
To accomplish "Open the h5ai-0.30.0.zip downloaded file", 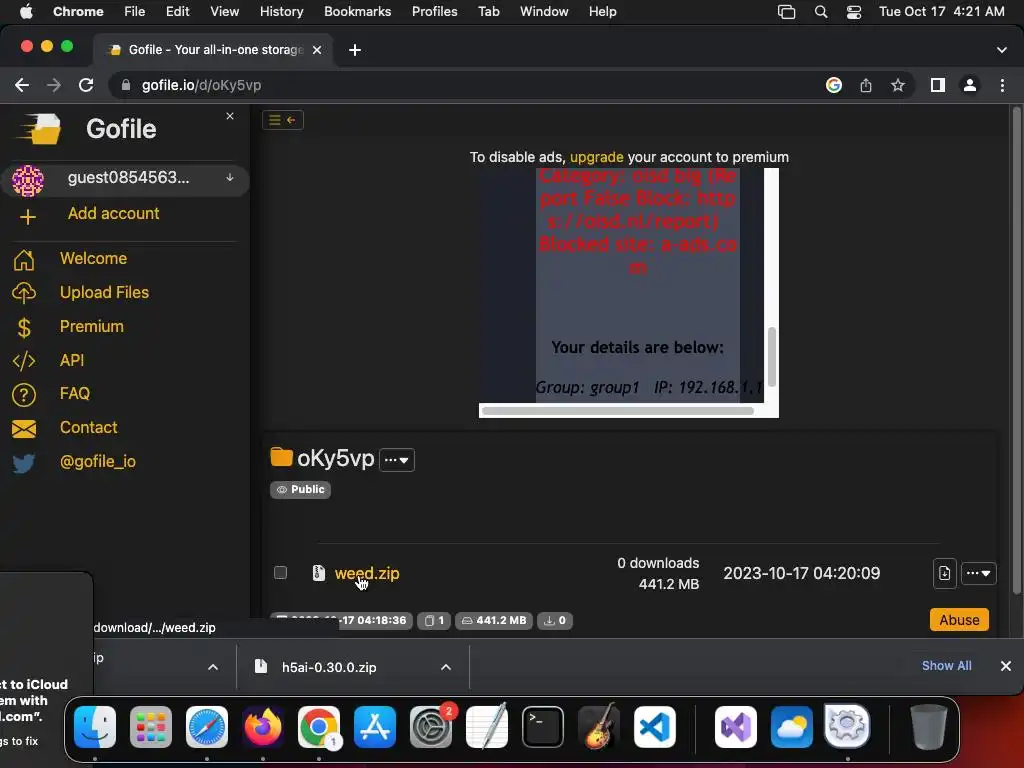I will tap(328, 667).
